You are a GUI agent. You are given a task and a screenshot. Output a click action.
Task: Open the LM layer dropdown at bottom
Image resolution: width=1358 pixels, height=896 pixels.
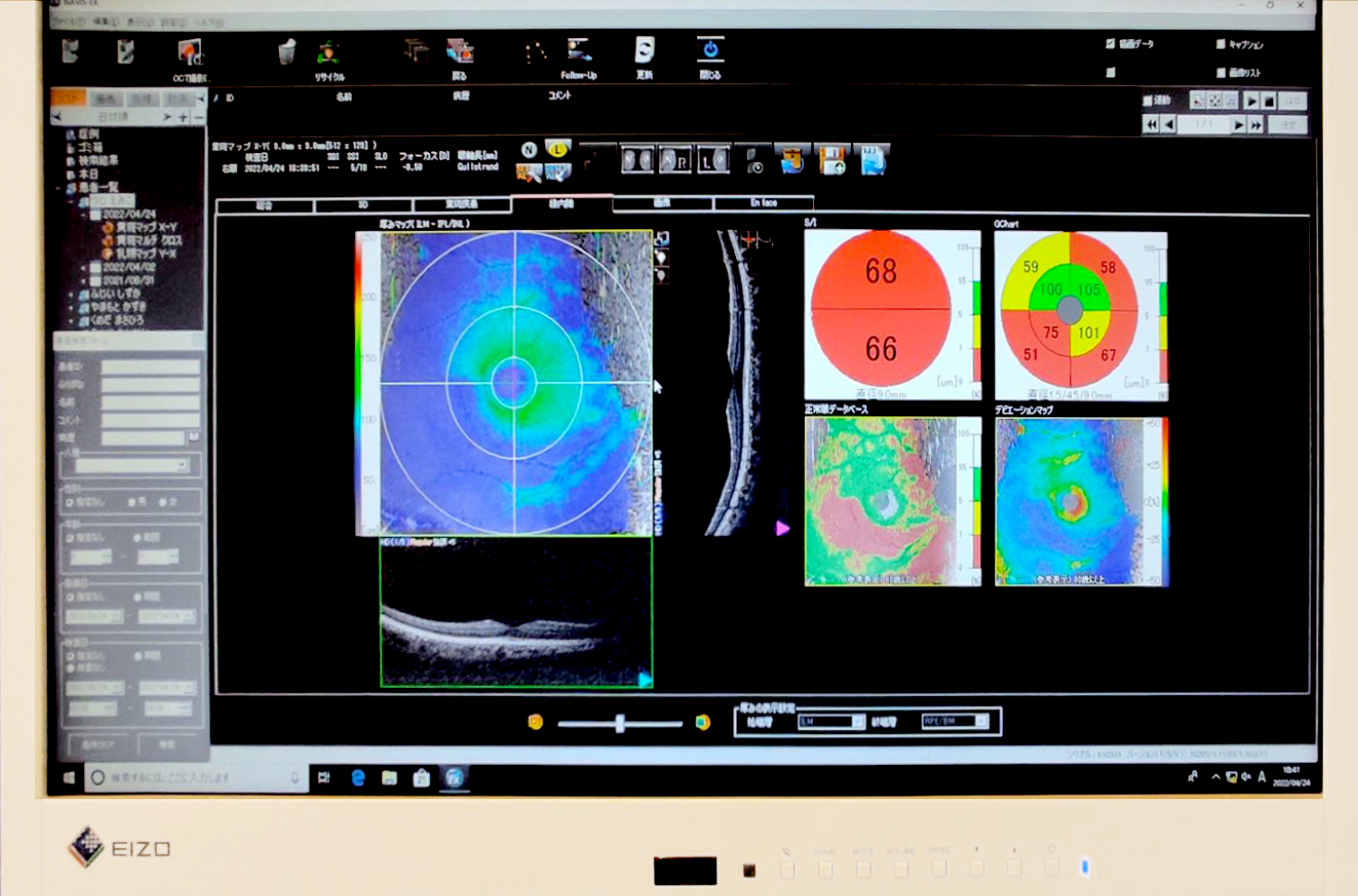tap(831, 721)
